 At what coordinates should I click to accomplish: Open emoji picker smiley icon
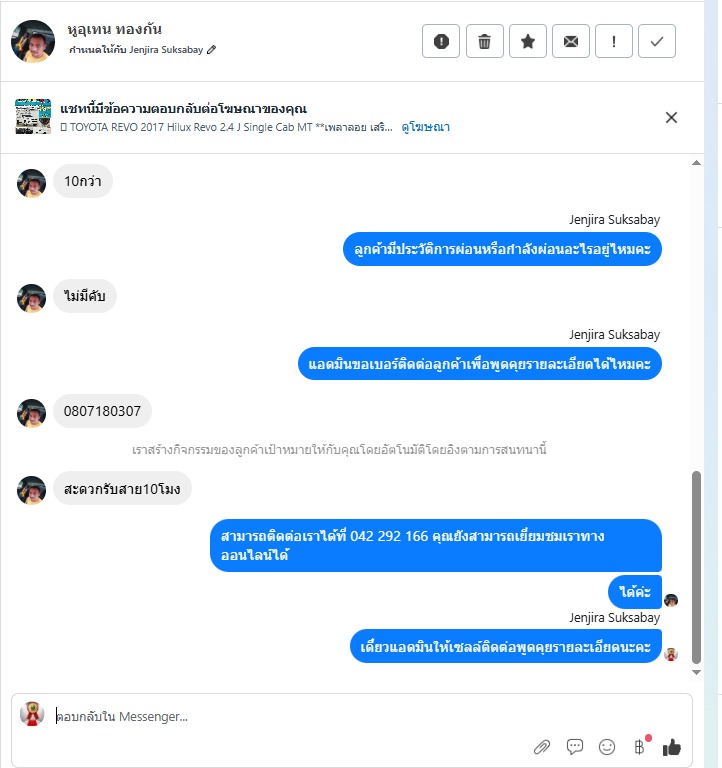coord(607,746)
